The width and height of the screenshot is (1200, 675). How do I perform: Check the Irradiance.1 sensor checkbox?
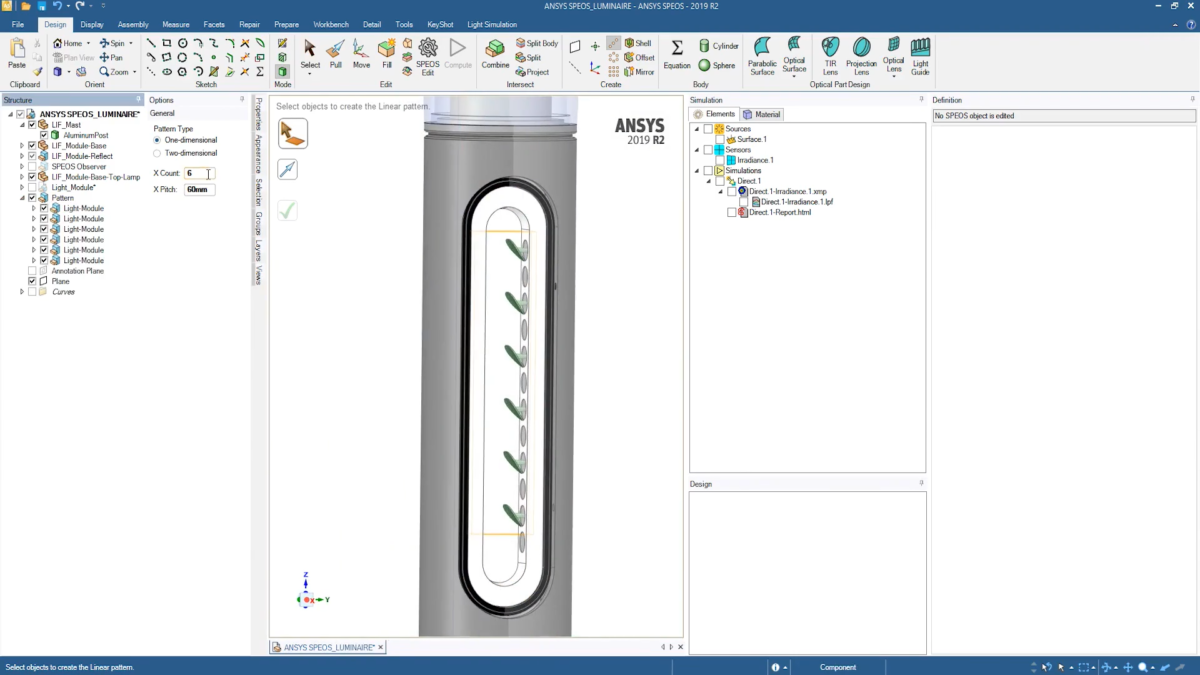[x=720, y=160]
